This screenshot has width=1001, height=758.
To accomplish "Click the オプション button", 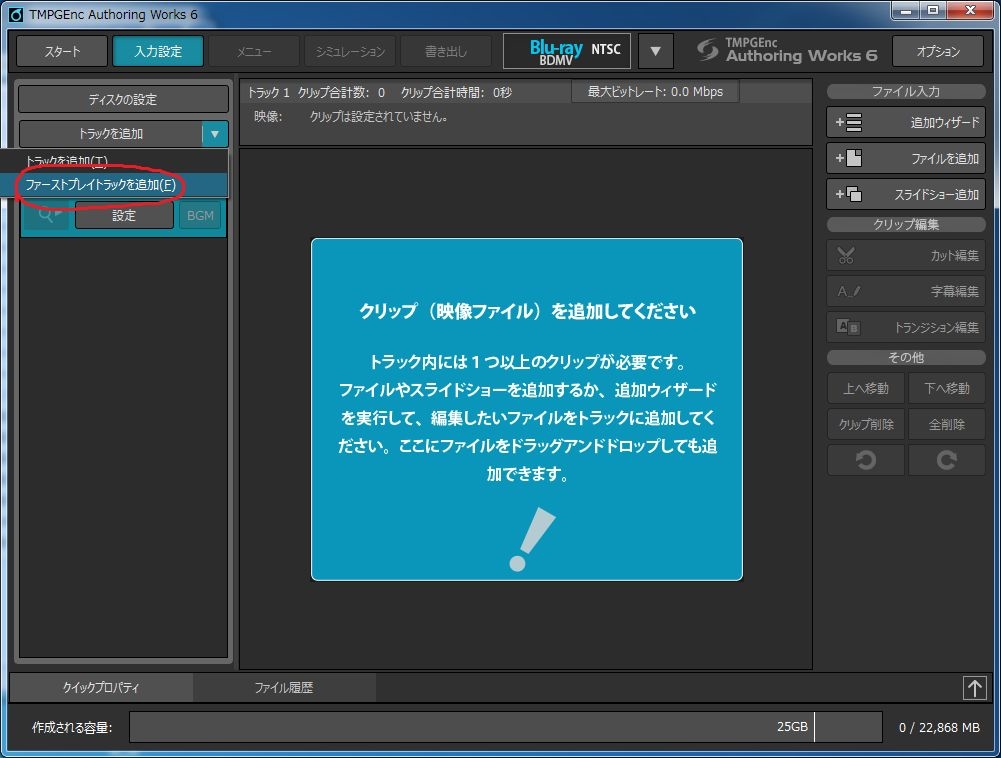I will point(938,51).
